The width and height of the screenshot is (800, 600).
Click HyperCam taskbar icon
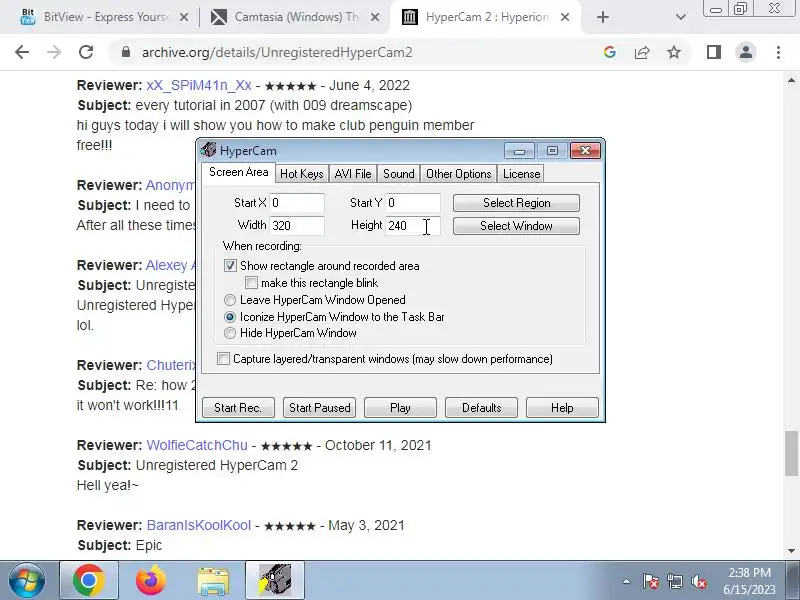click(275, 580)
